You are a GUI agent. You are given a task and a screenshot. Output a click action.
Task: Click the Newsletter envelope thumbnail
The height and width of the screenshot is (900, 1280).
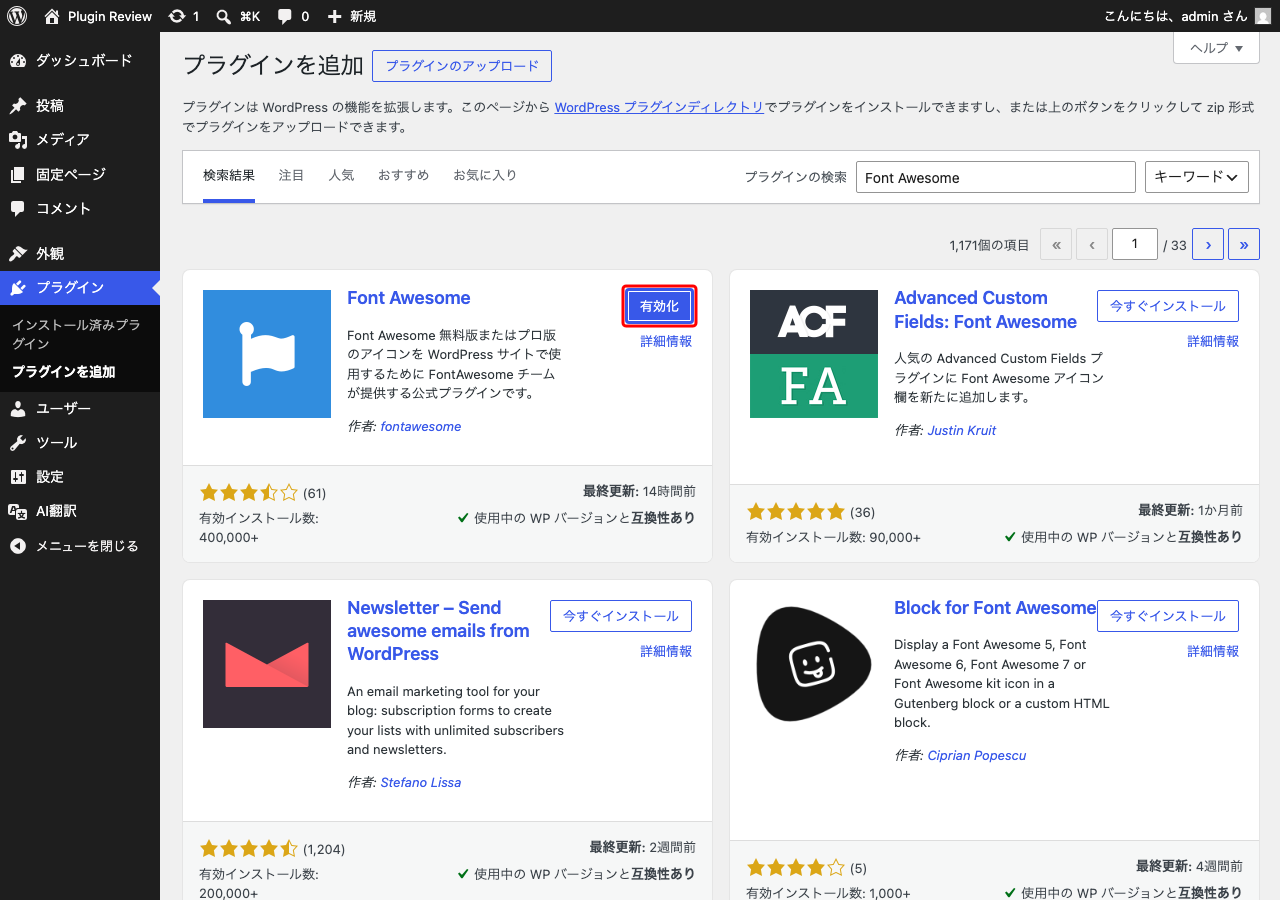(x=267, y=664)
